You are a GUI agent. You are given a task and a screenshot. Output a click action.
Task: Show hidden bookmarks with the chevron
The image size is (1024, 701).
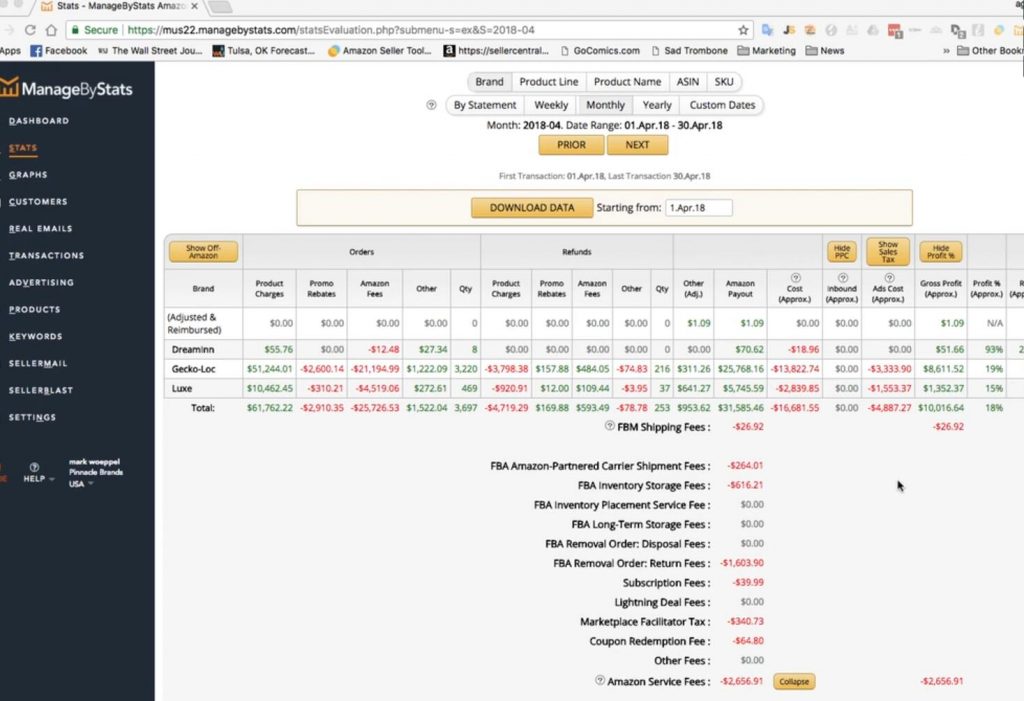pyautogui.click(x=946, y=50)
